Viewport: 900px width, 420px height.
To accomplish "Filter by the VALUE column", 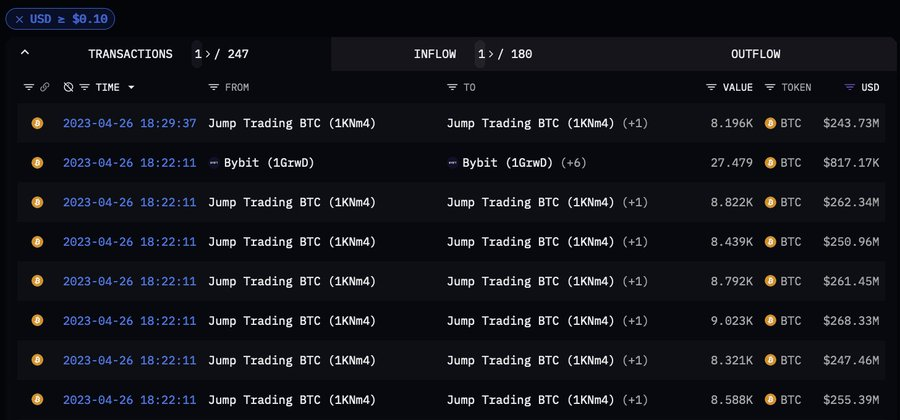I will pyautogui.click(x=711, y=88).
